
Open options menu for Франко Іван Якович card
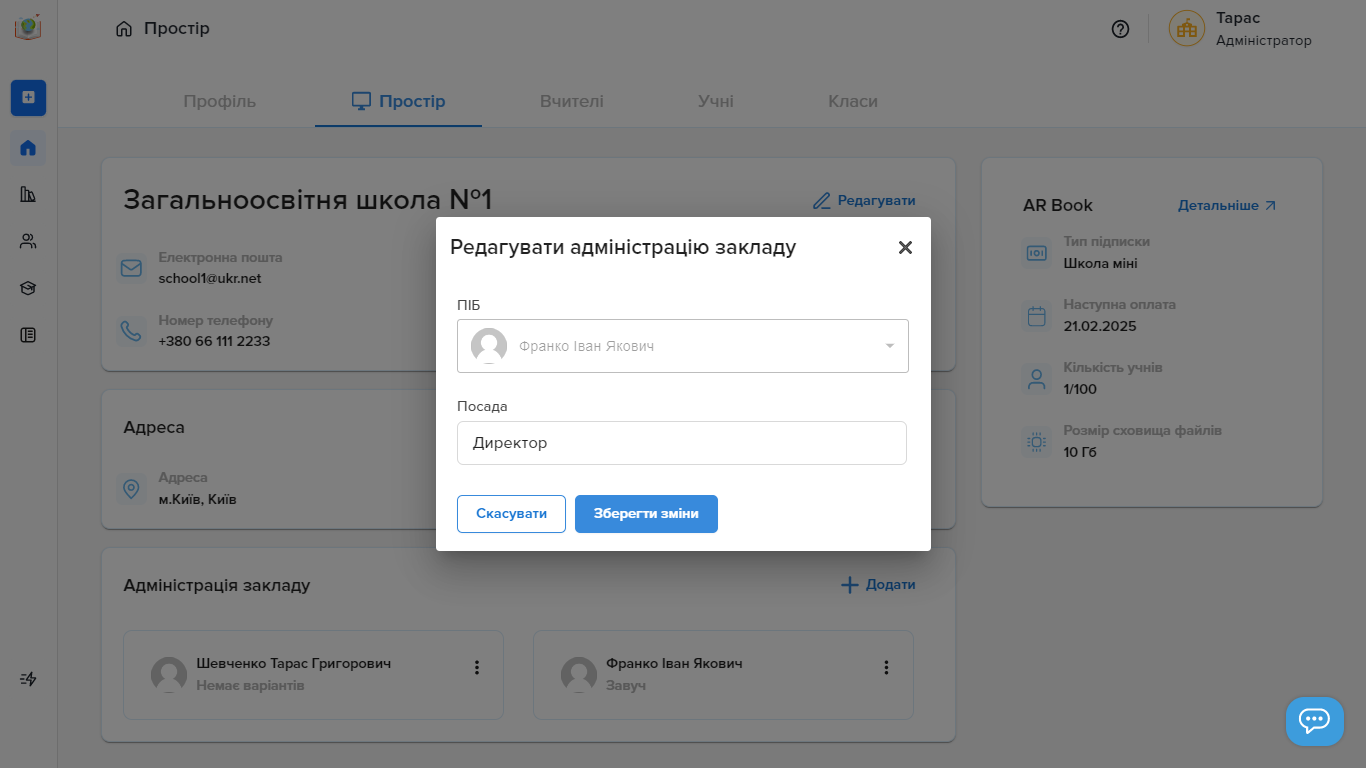click(x=886, y=667)
